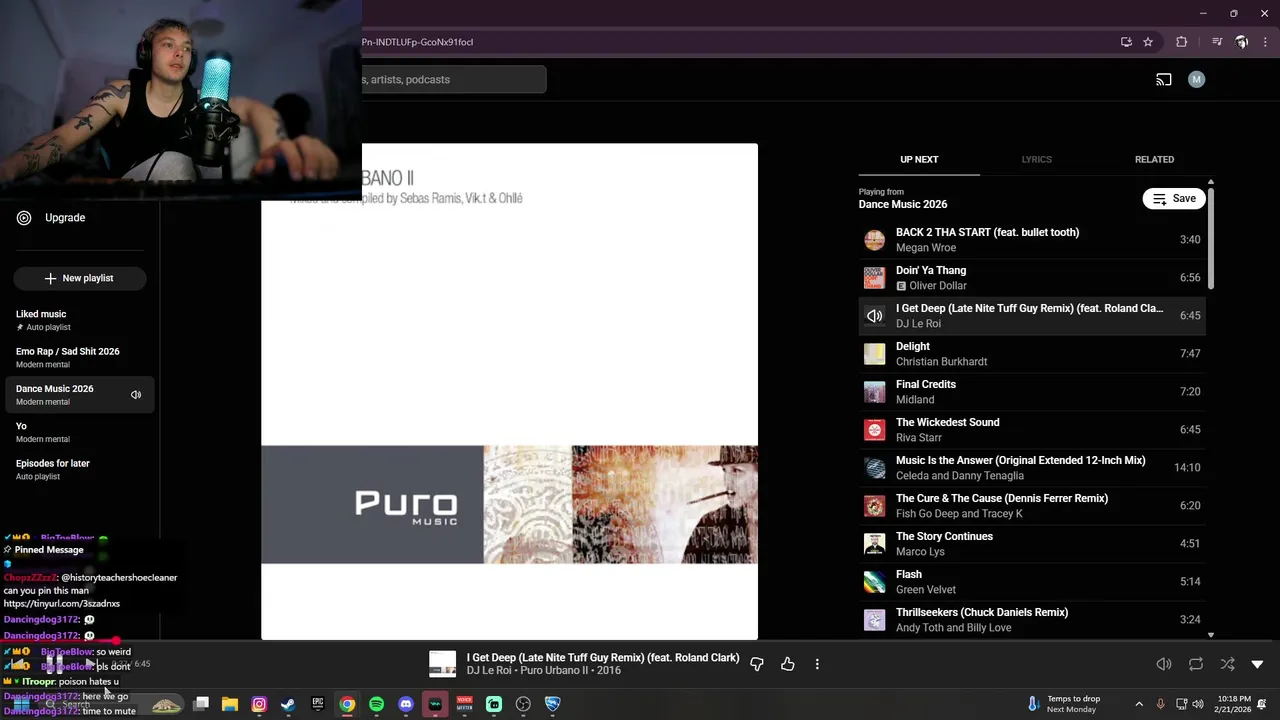Save the queue with Save button
1280x720 pixels.
pos(1174,198)
